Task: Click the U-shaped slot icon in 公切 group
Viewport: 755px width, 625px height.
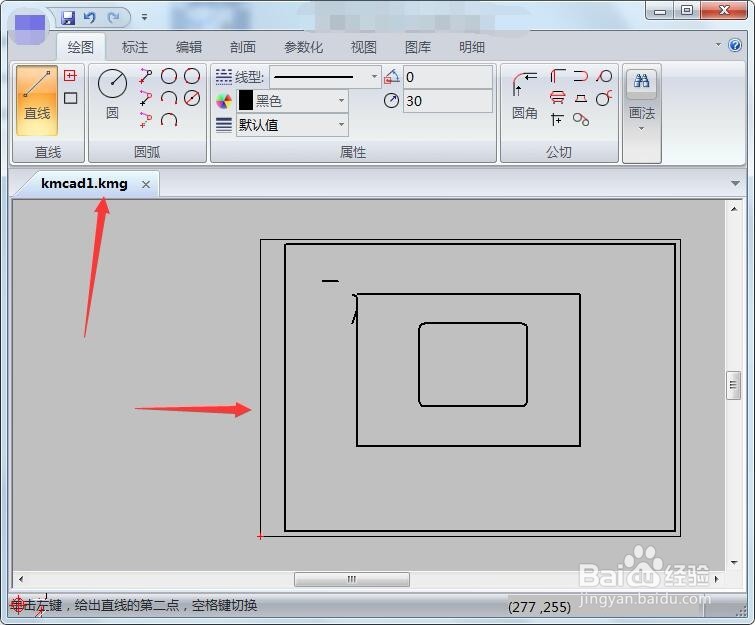Action: tap(581, 76)
